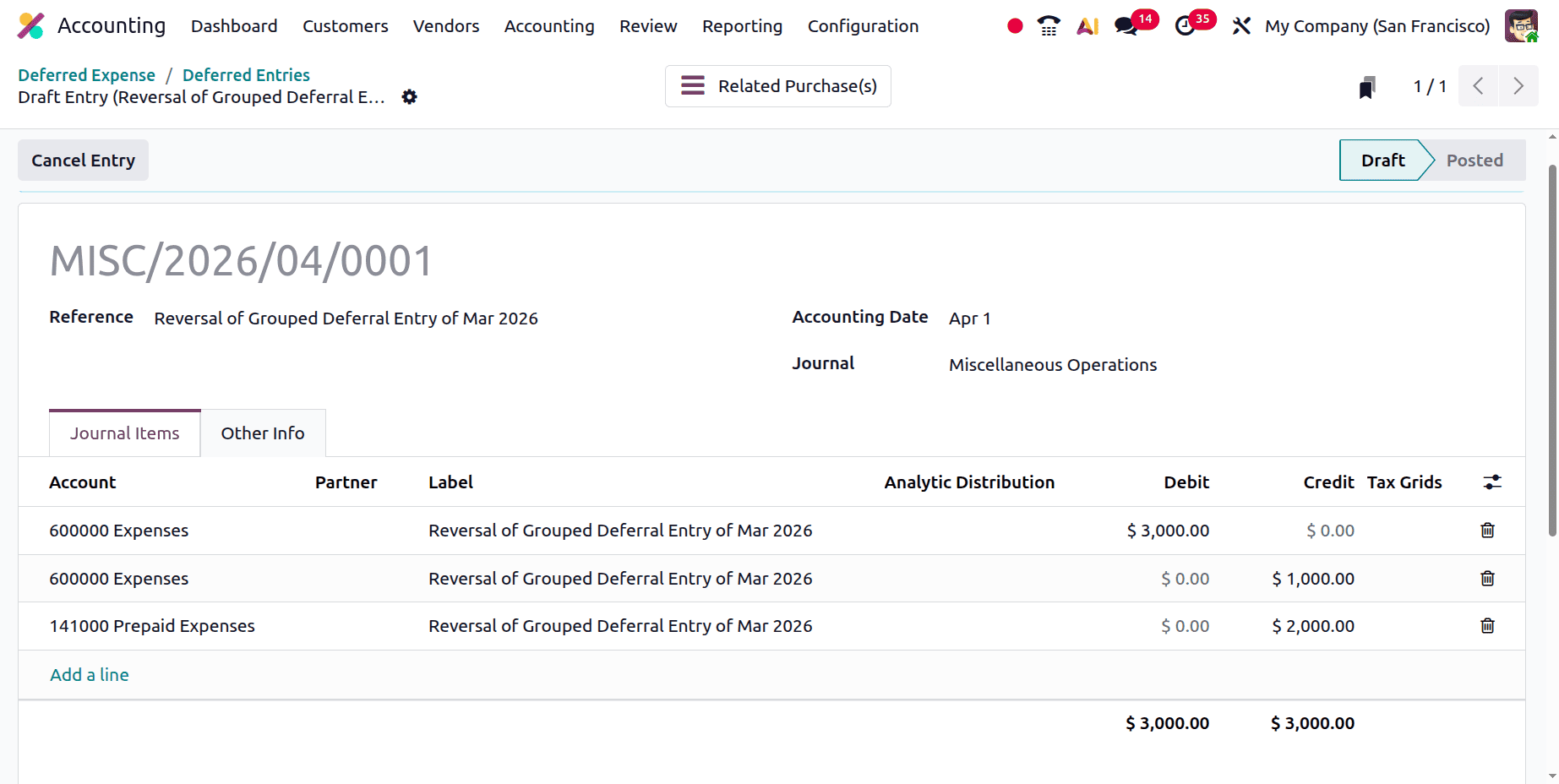The width and height of the screenshot is (1559, 784).
Task: Switch company My Company (San Francisco)
Action: [x=1377, y=26]
